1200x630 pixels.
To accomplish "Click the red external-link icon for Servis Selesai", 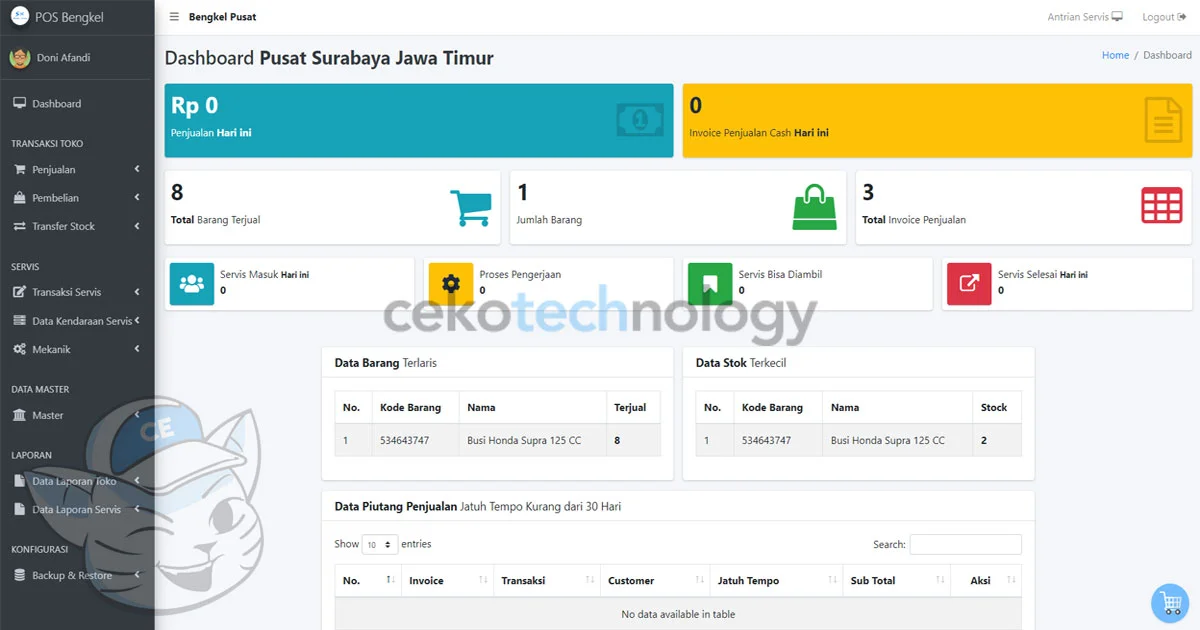I will point(968,283).
